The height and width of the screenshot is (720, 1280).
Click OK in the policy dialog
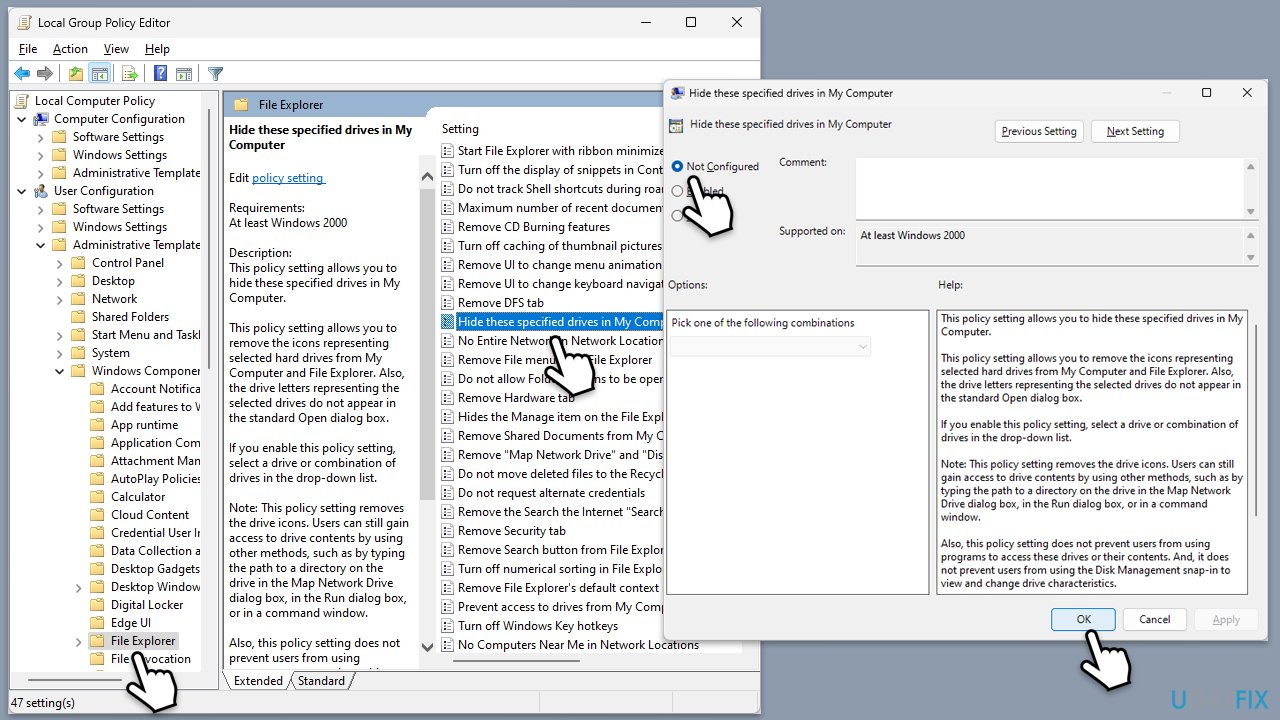point(1083,619)
